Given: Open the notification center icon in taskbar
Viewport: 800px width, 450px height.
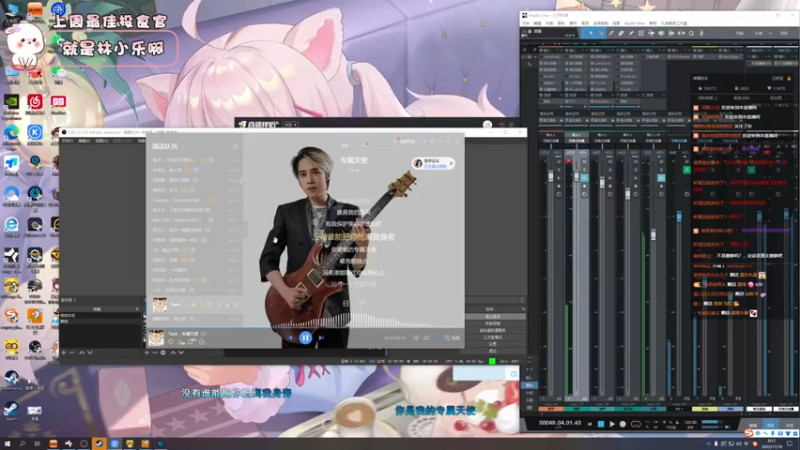Looking at the screenshot, I should pyautogui.click(x=790, y=444).
